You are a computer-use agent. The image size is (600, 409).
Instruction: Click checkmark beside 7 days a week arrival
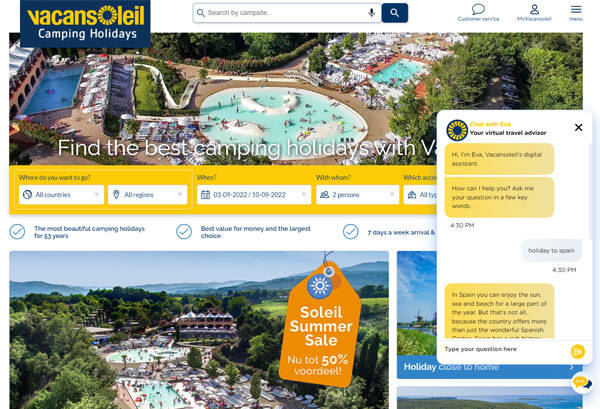[351, 232]
